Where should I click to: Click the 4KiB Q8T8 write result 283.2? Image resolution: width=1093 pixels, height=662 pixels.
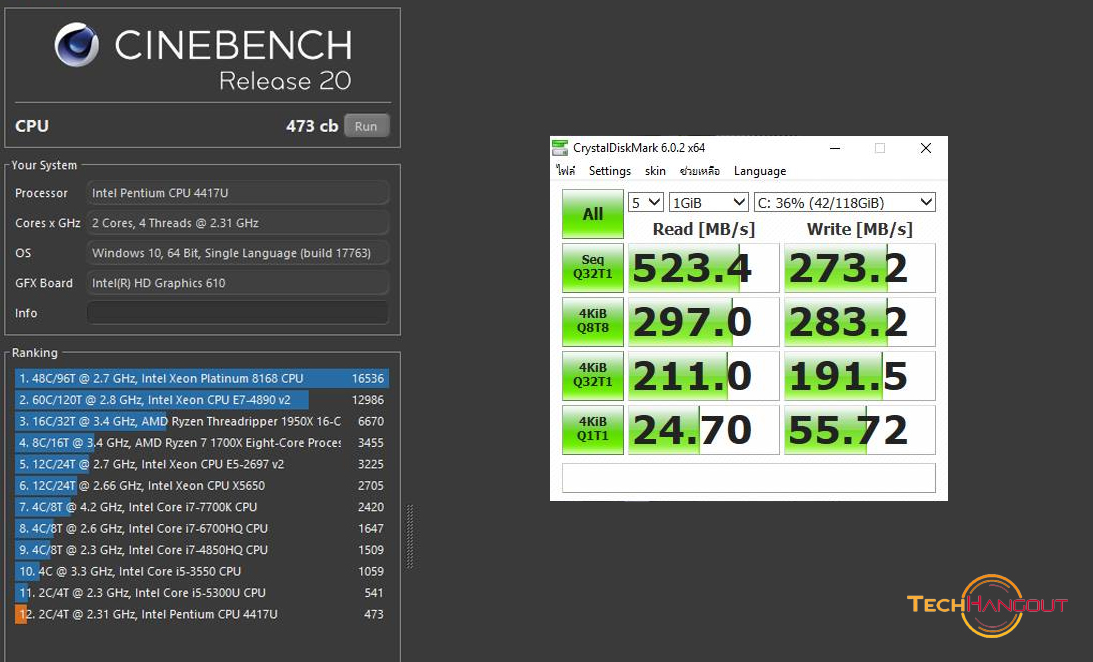[x=859, y=321]
